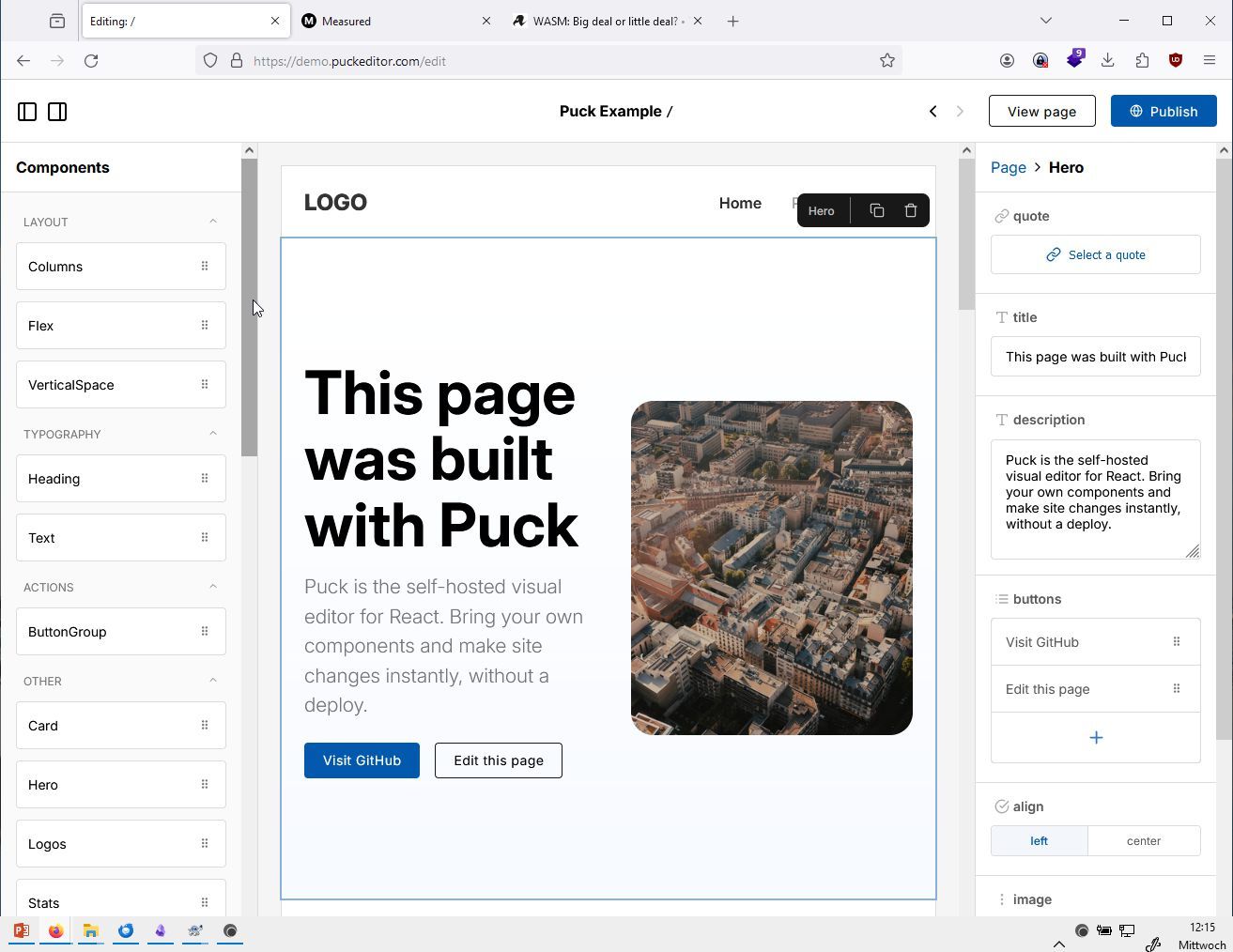1233x952 pixels.
Task: Open browser extensions puzzle icon
Action: [x=1142, y=61]
